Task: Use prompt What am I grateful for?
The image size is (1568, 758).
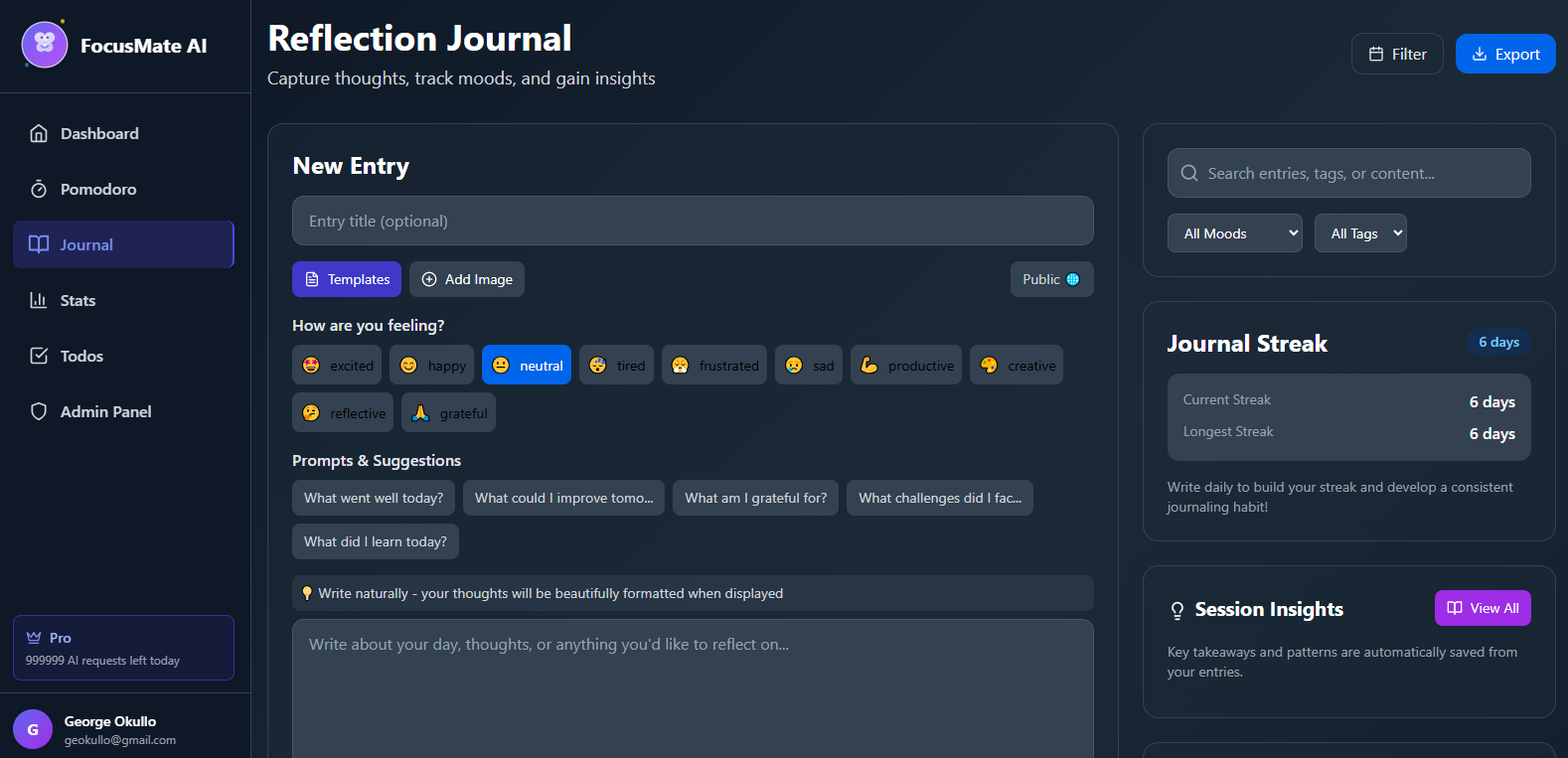Action: point(756,498)
